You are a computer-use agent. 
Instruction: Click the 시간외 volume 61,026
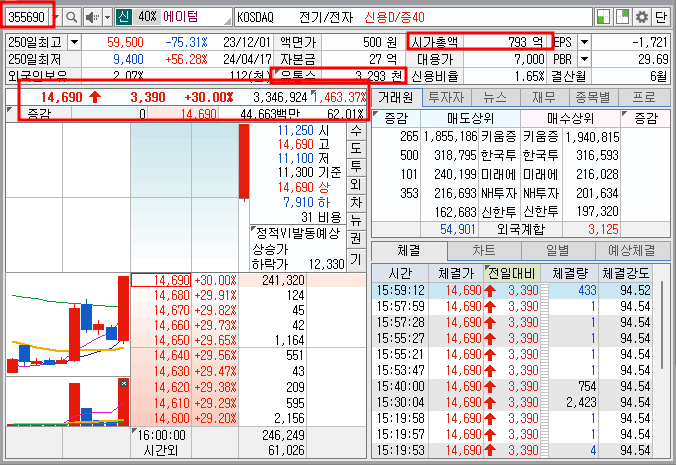[286, 450]
